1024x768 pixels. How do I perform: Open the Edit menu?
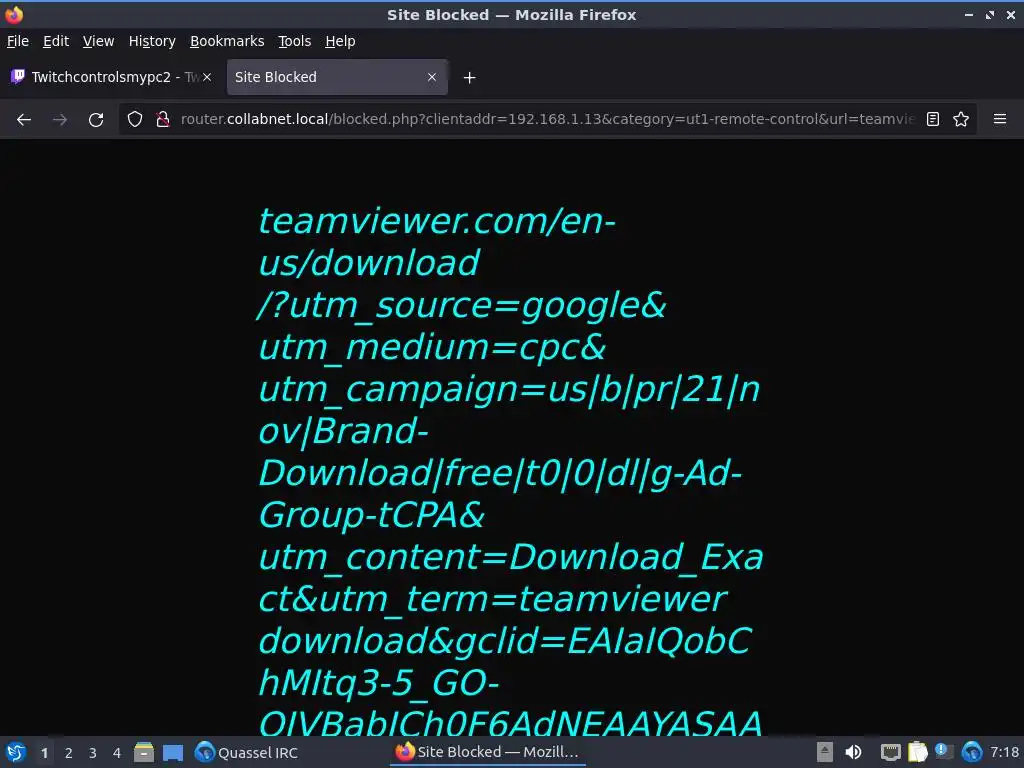click(x=56, y=41)
